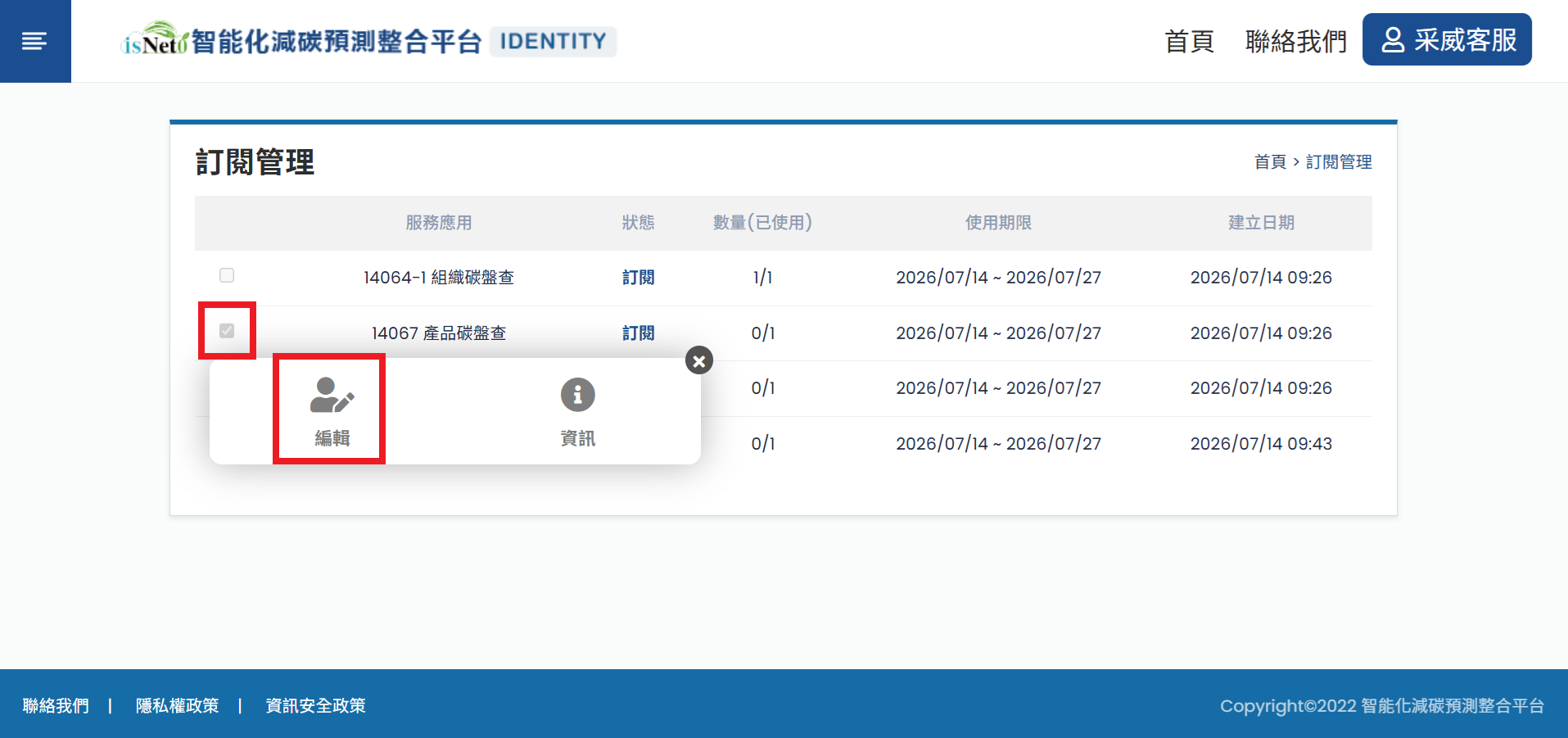Screen dimensions: 1568x738
Task: Click the Copyright©2022 footer text
Action: 1382,706
